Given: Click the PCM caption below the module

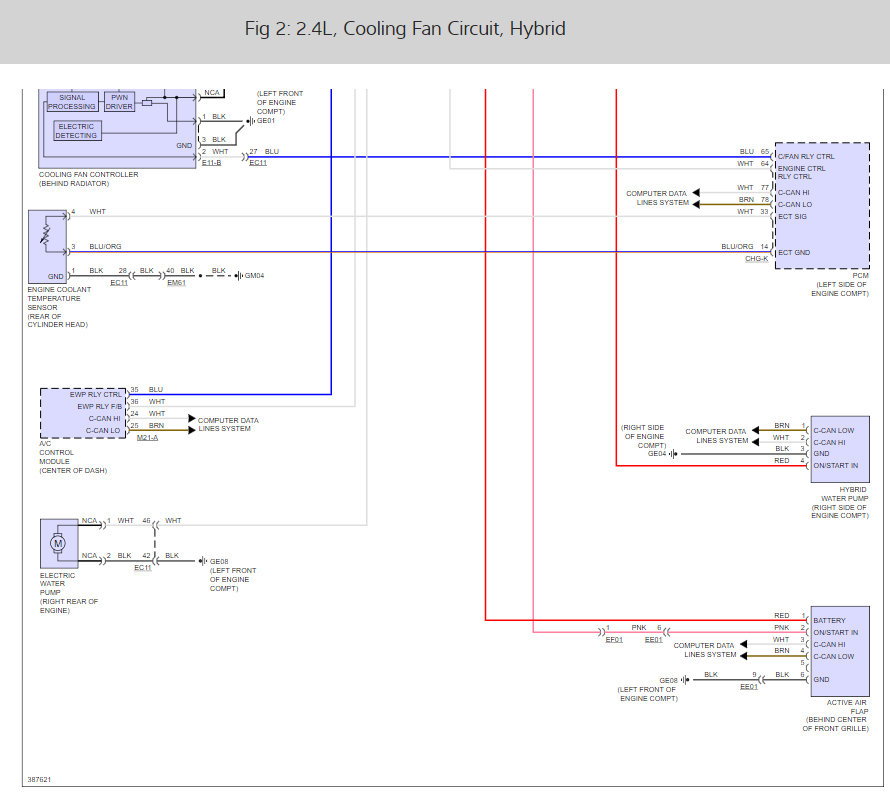Looking at the screenshot, I should 839,284.
